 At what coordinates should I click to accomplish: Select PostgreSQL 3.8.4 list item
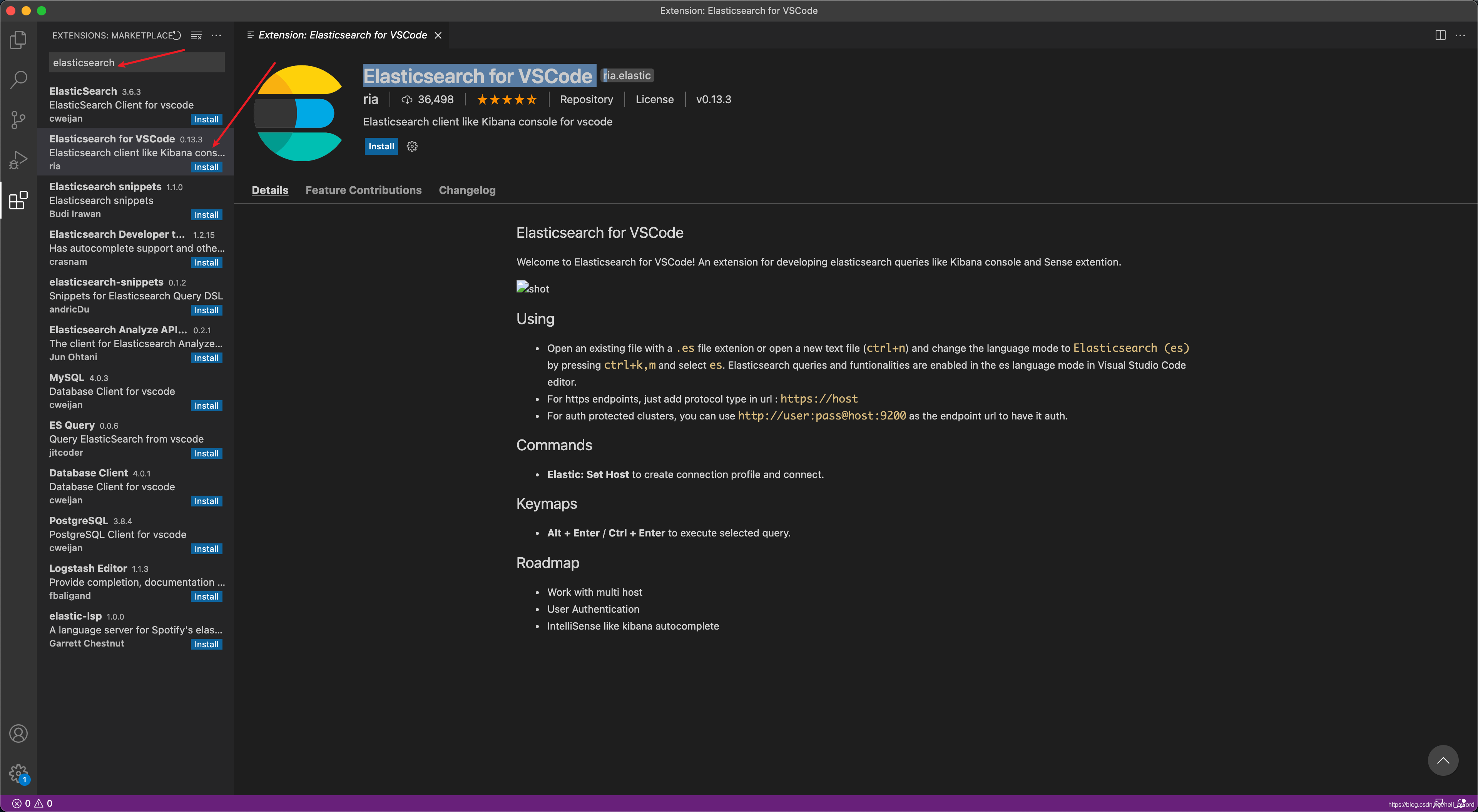pyautogui.click(x=136, y=533)
